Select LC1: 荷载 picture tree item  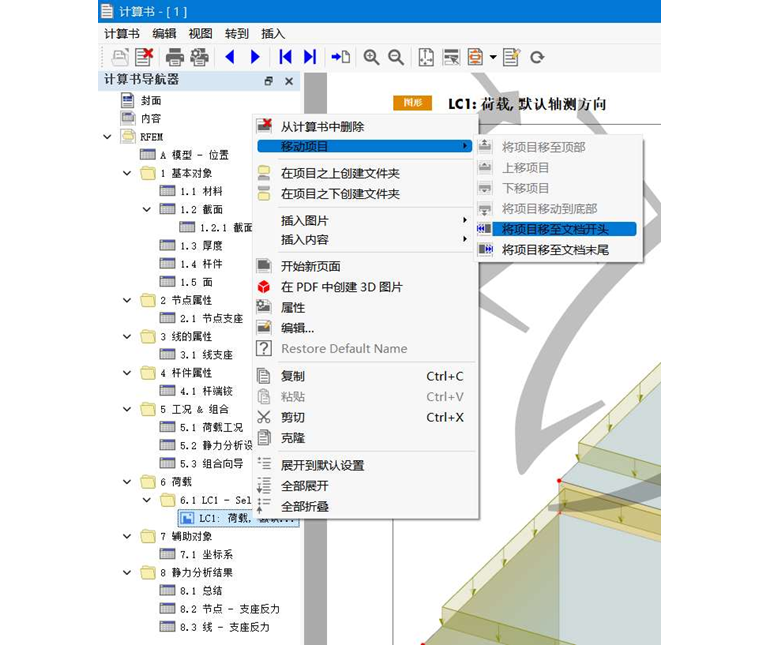click(x=238, y=518)
